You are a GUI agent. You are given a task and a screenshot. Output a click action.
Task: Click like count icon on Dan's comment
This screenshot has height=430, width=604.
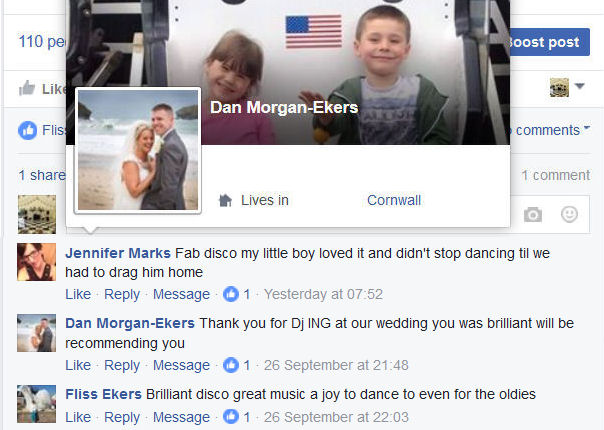[x=231, y=365]
